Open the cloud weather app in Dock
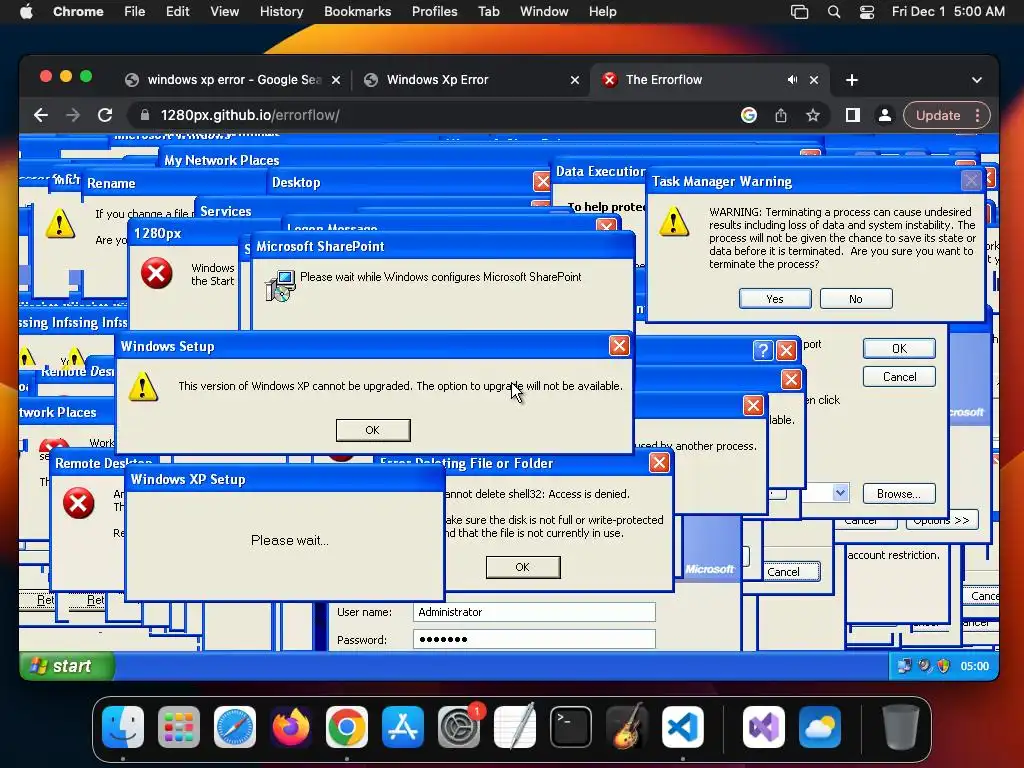 point(820,727)
